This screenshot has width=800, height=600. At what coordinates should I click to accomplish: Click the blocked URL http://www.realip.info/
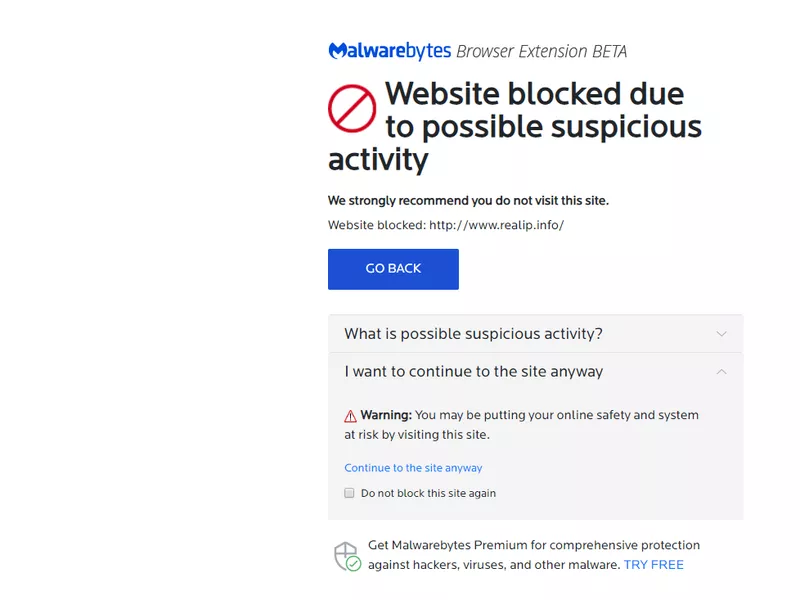click(495, 225)
